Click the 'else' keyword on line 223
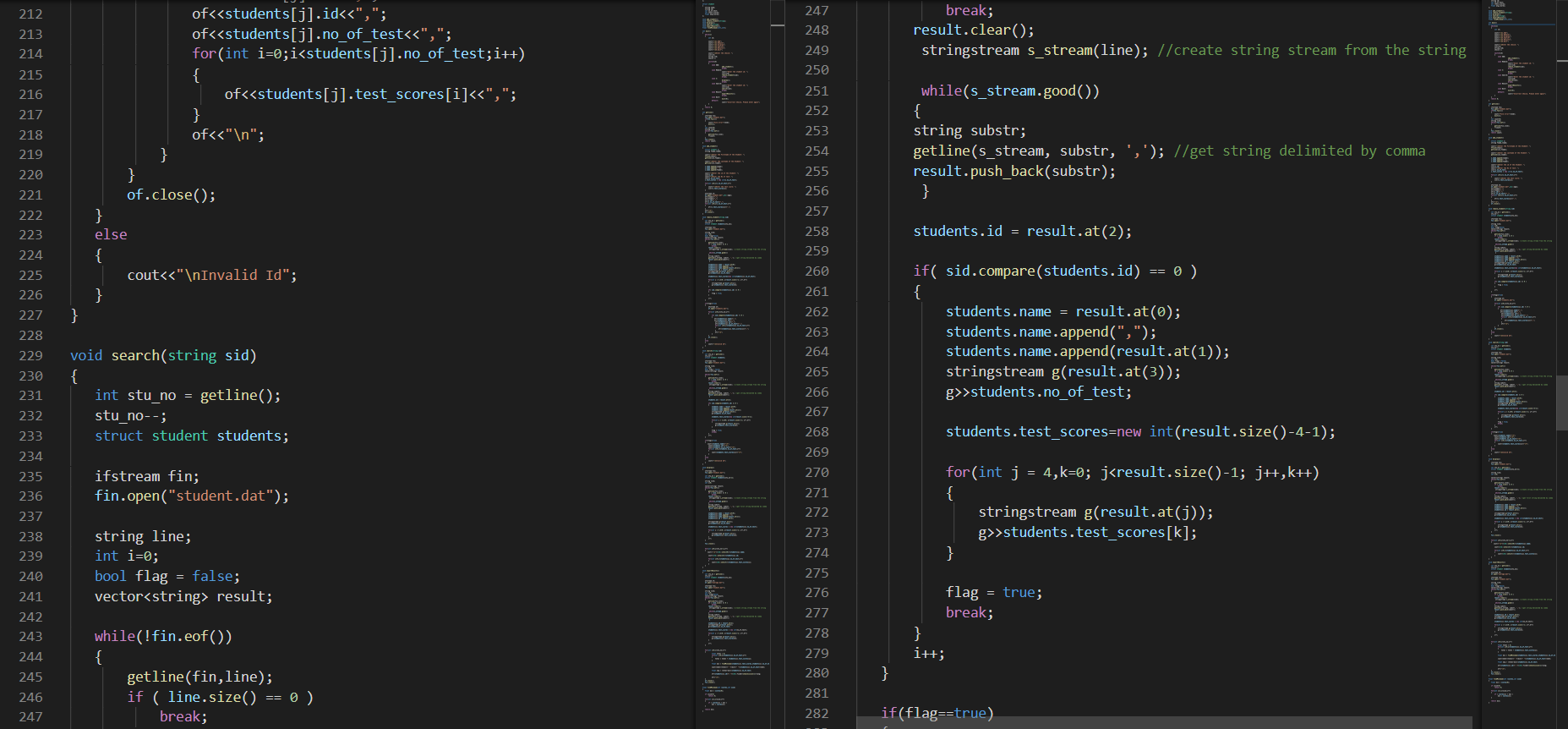 (x=111, y=234)
